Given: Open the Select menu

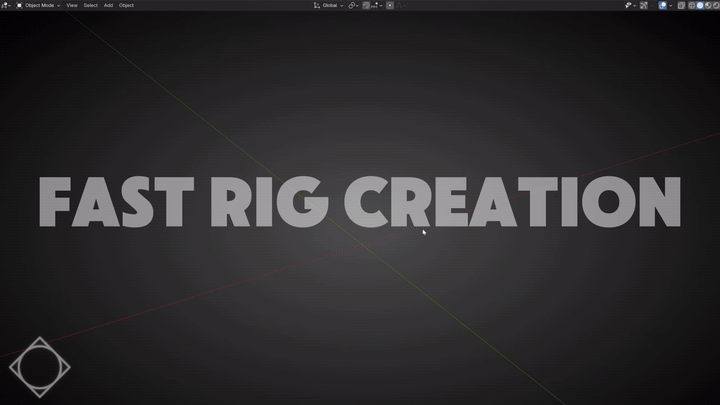Looking at the screenshot, I should [x=90, y=6].
